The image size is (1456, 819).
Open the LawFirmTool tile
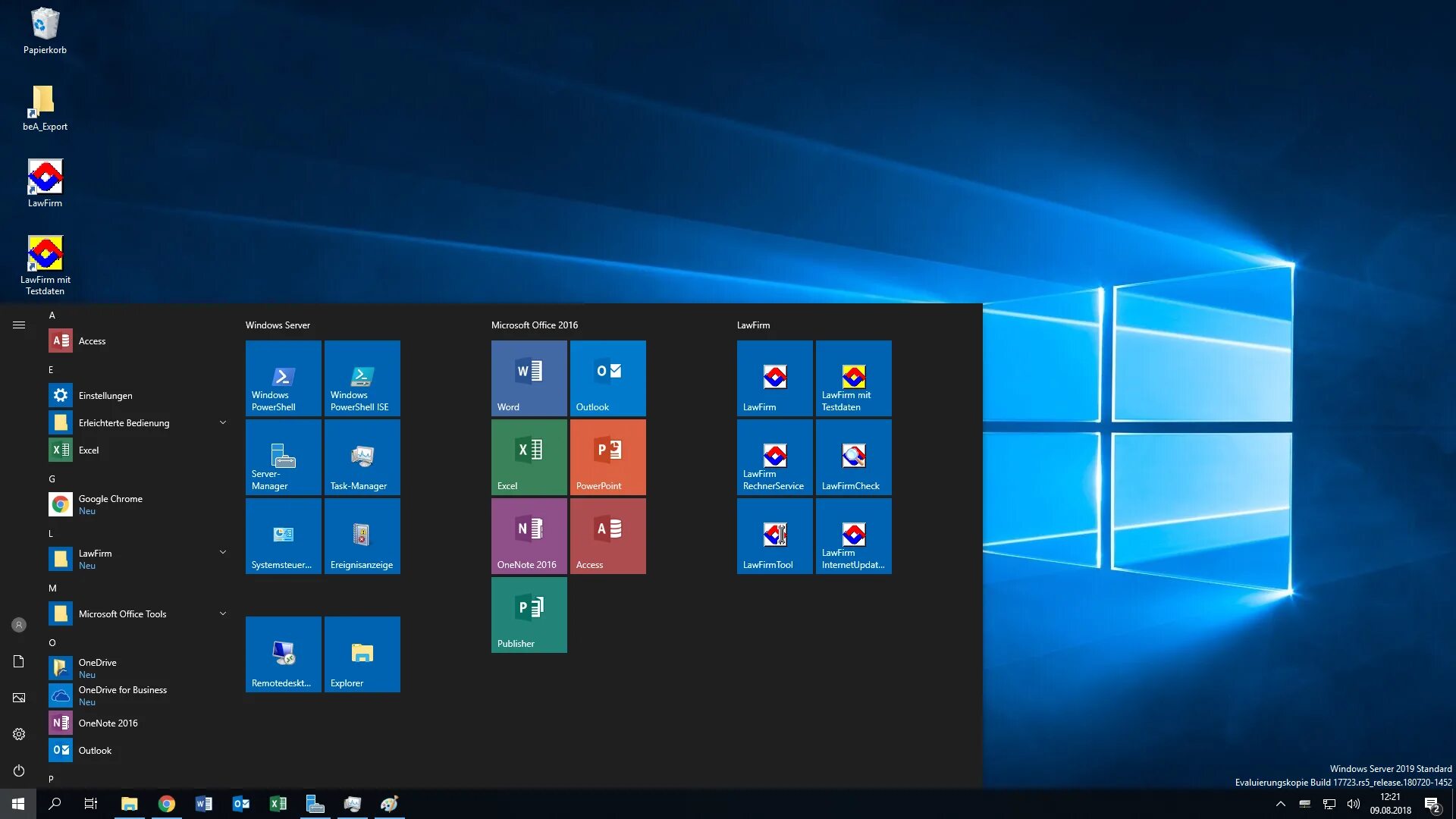774,535
